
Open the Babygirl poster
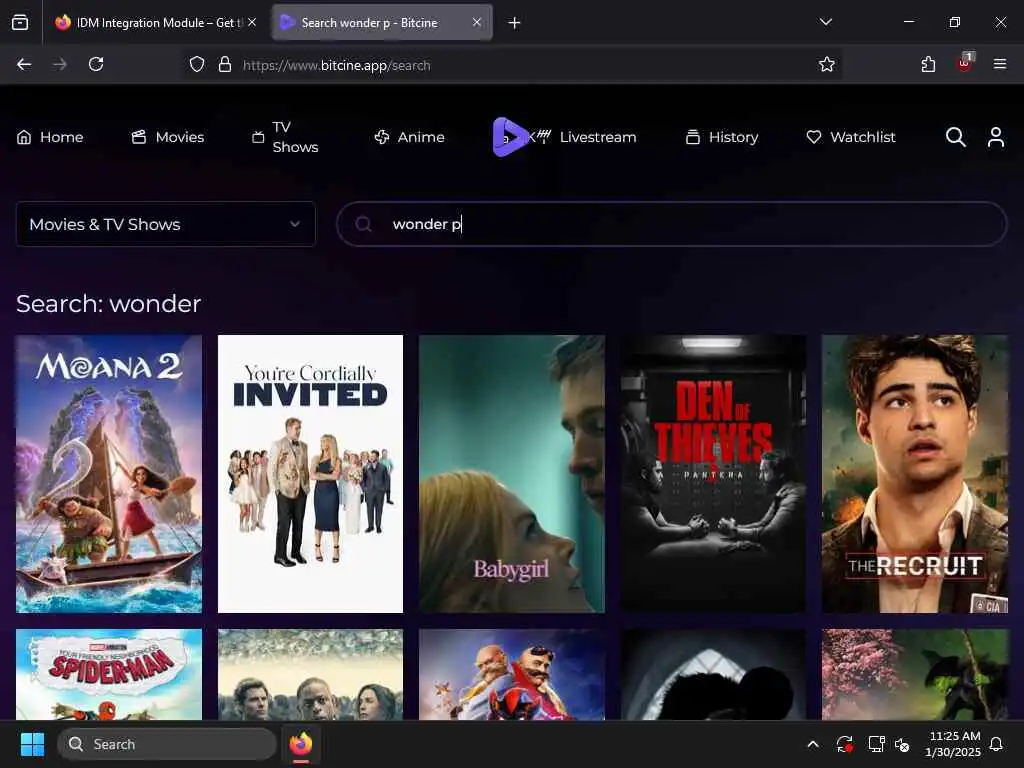pyautogui.click(x=512, y=473)
